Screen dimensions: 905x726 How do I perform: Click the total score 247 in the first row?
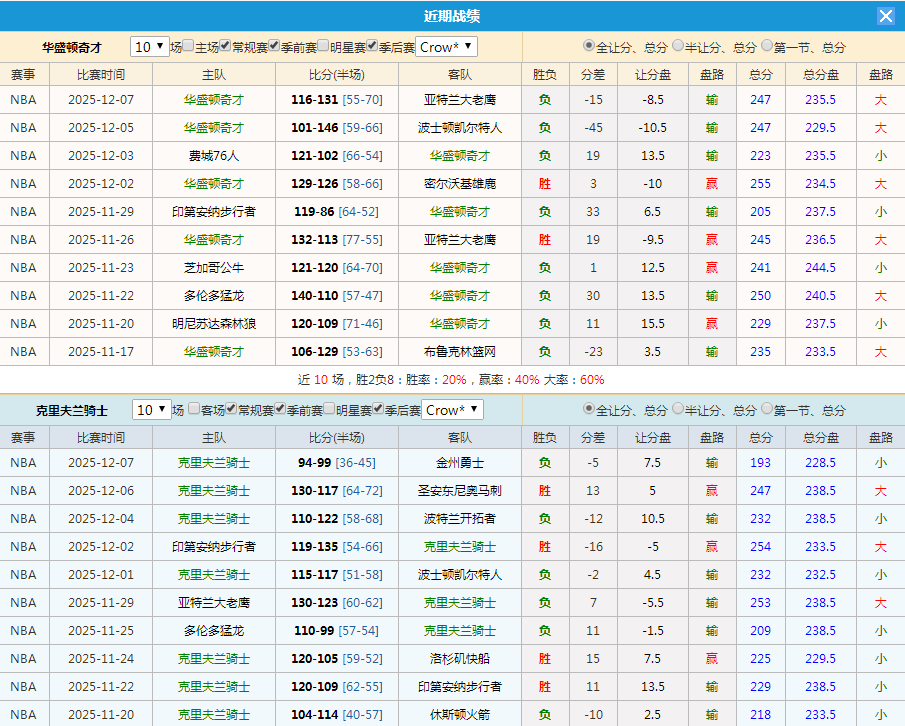coord(760,99)
